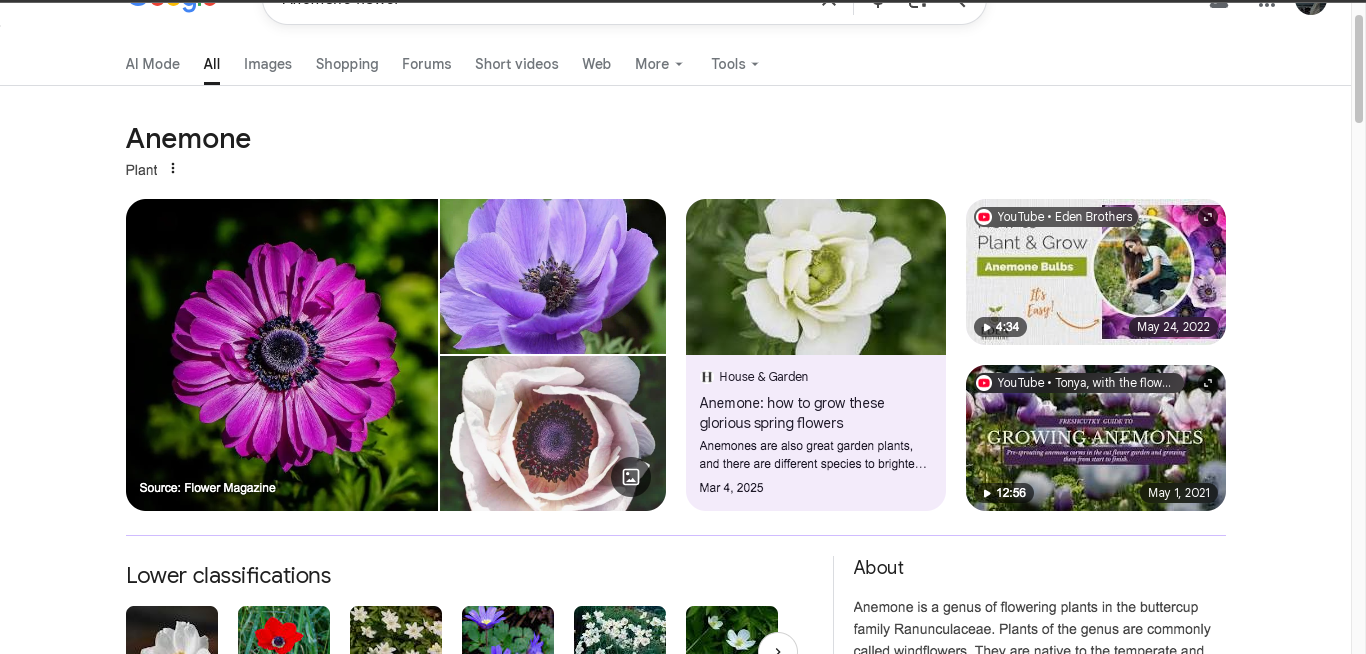Screen dimensions: 1366x654
Task: Click the 'YouTube • Eden Brothers' label
Action: (1065, 217)
